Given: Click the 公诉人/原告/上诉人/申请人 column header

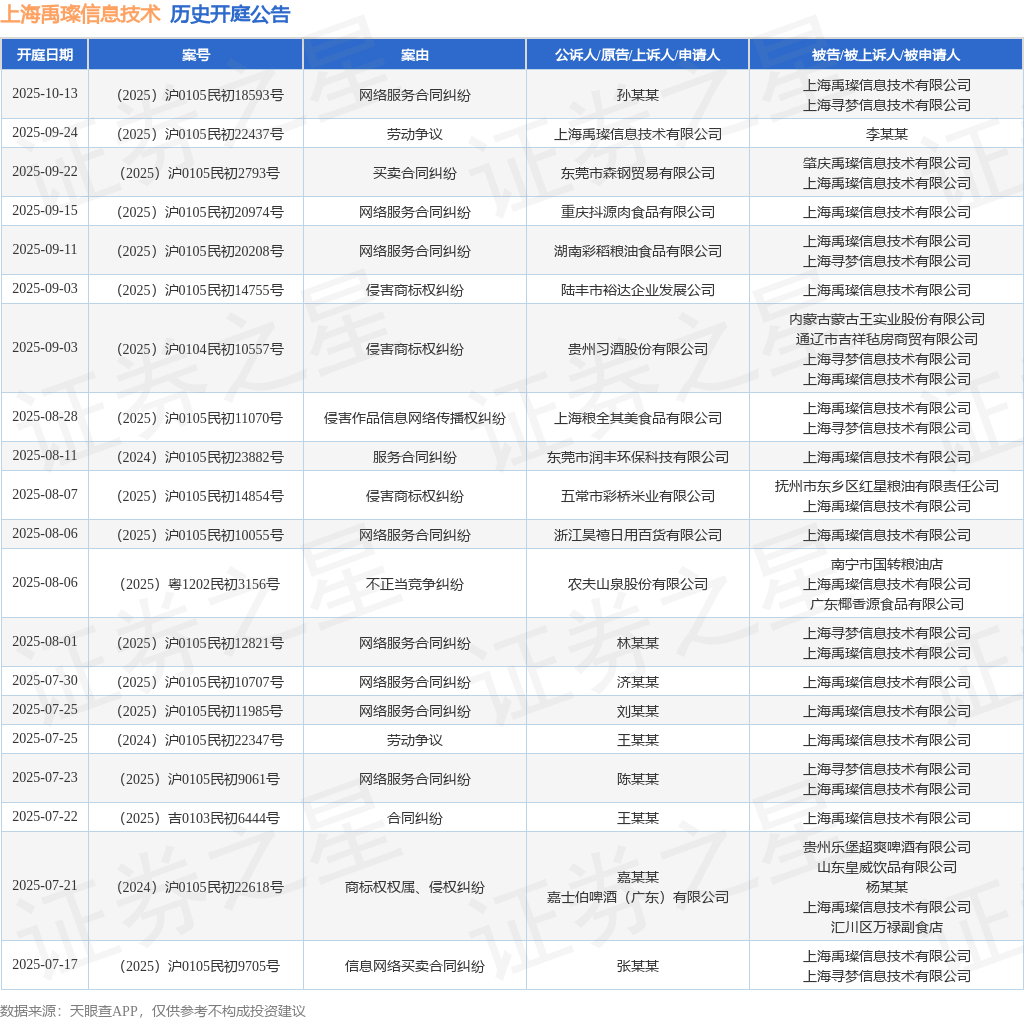Looking at the screenshot, I should point(637,55).
